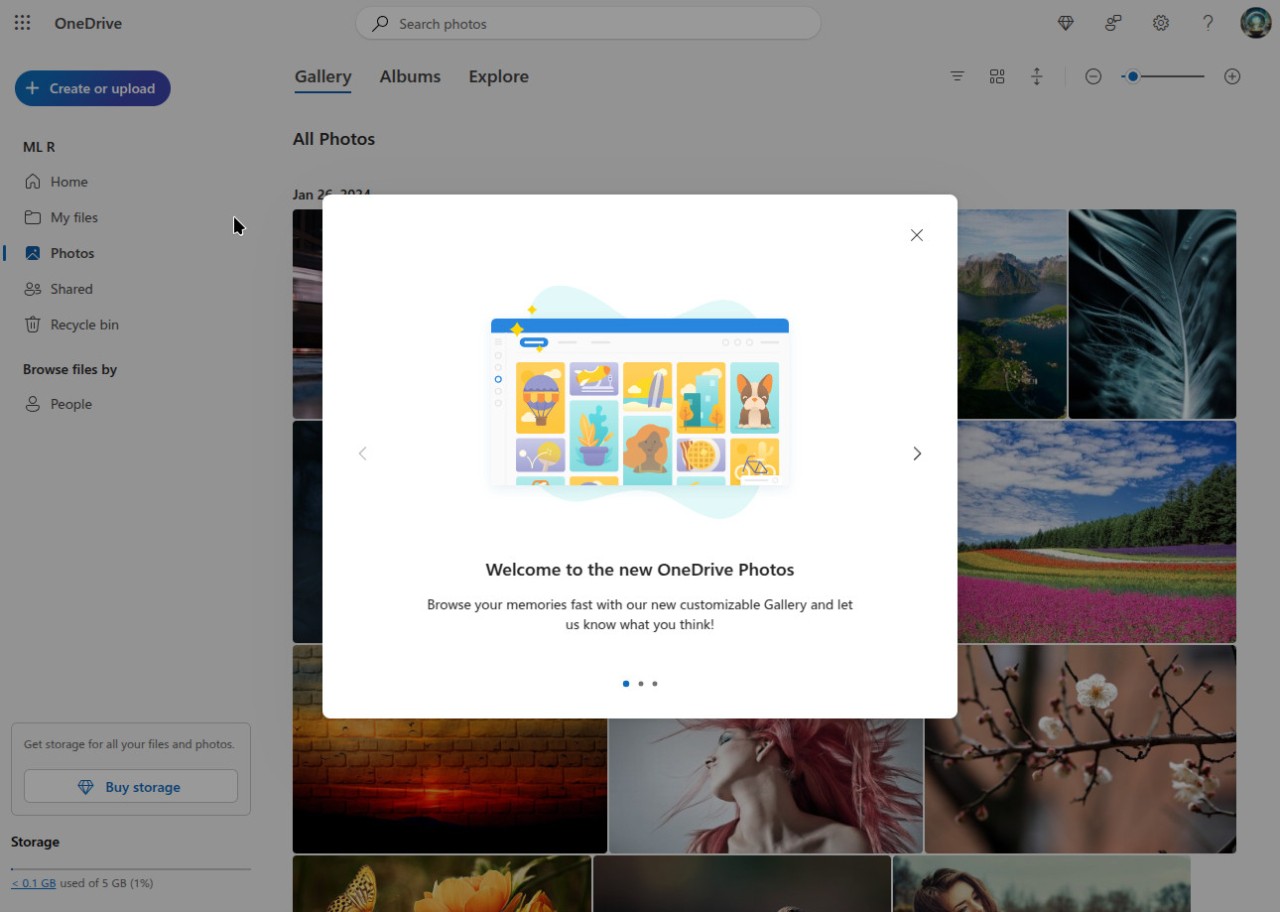
Task: Click the app launcher waffle icon
Action: click(22, 22)
